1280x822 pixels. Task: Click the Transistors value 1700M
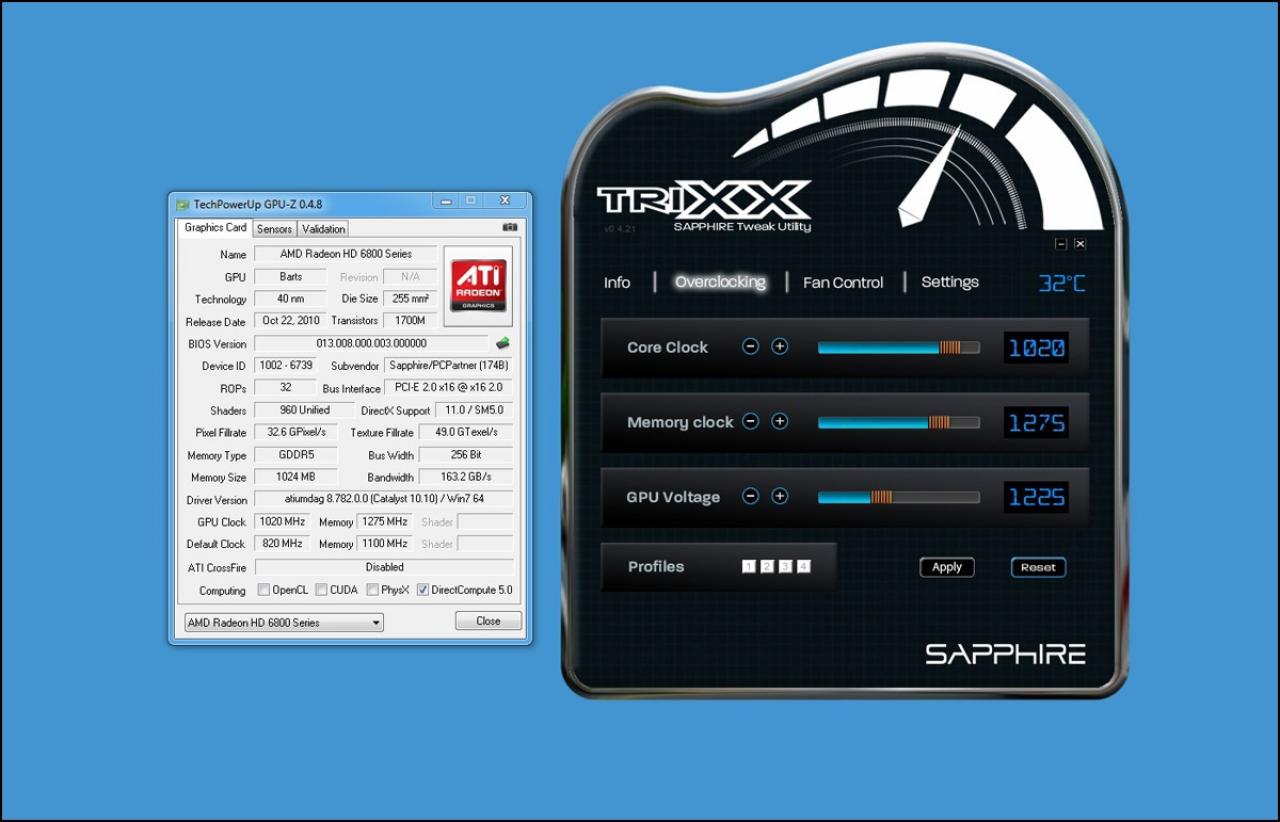[x=411, y=321]
